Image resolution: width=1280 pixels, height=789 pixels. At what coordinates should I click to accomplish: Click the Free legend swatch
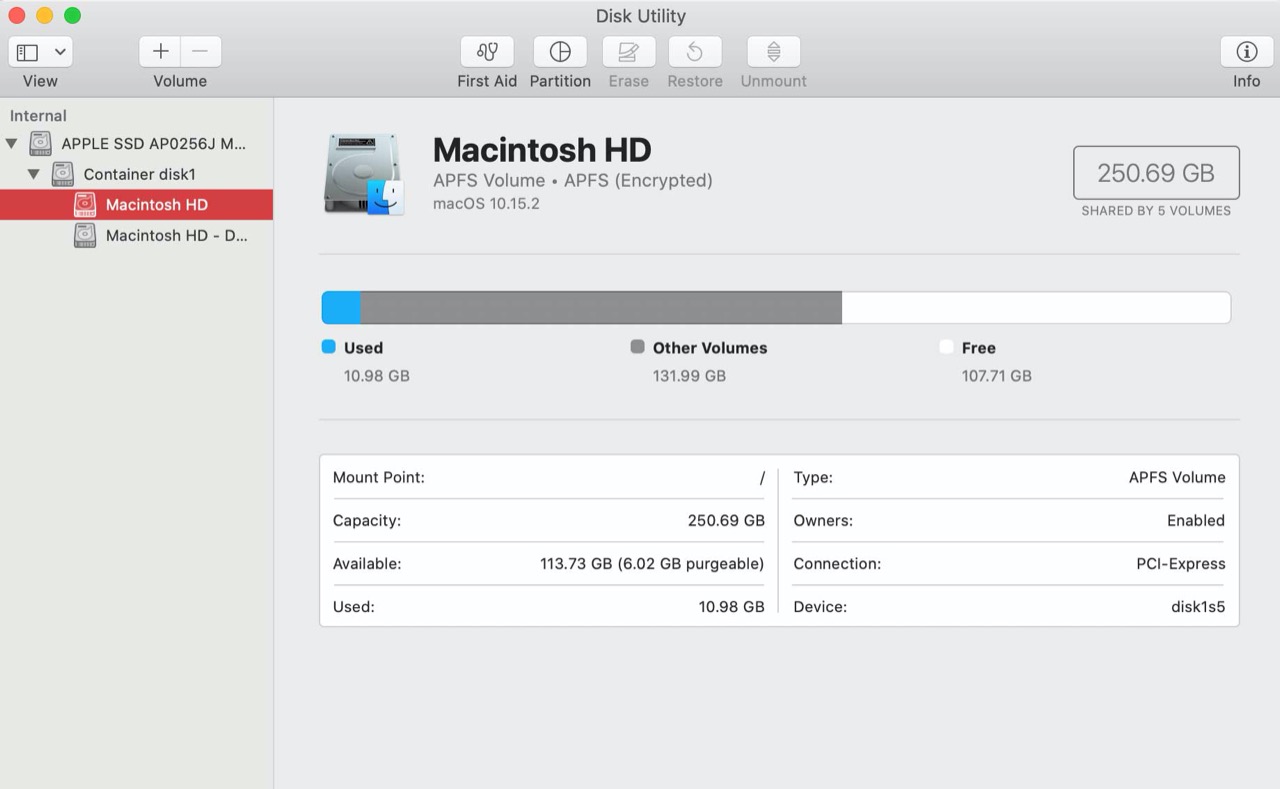pyautogui.click(x=945, y=347)
